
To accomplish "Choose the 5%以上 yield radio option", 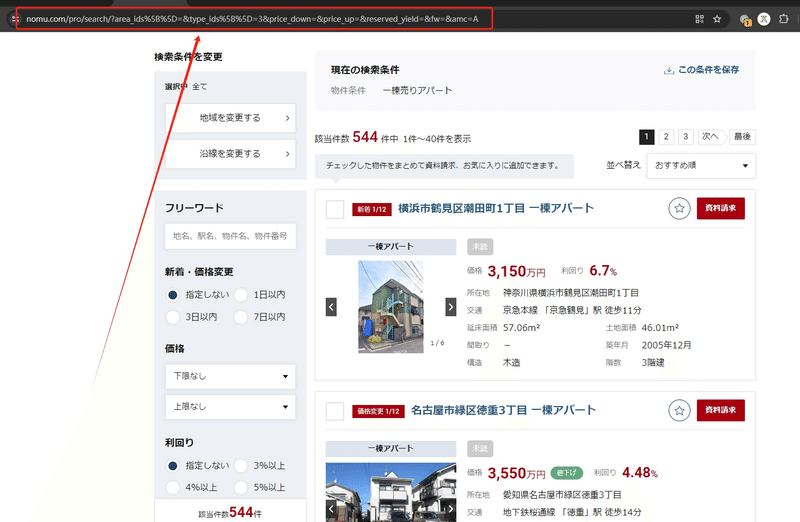I will [x=241, y=487].
